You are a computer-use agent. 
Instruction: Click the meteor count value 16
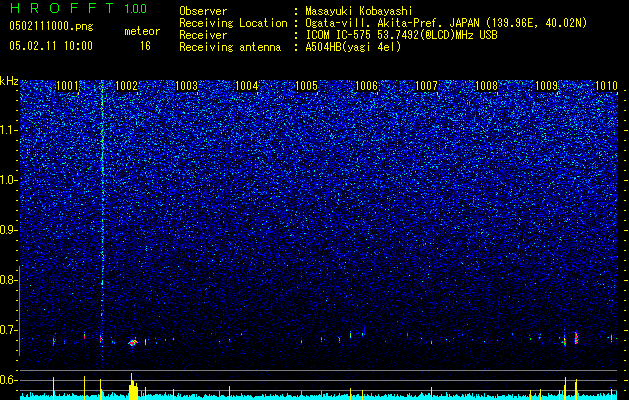tap(145, 46)
